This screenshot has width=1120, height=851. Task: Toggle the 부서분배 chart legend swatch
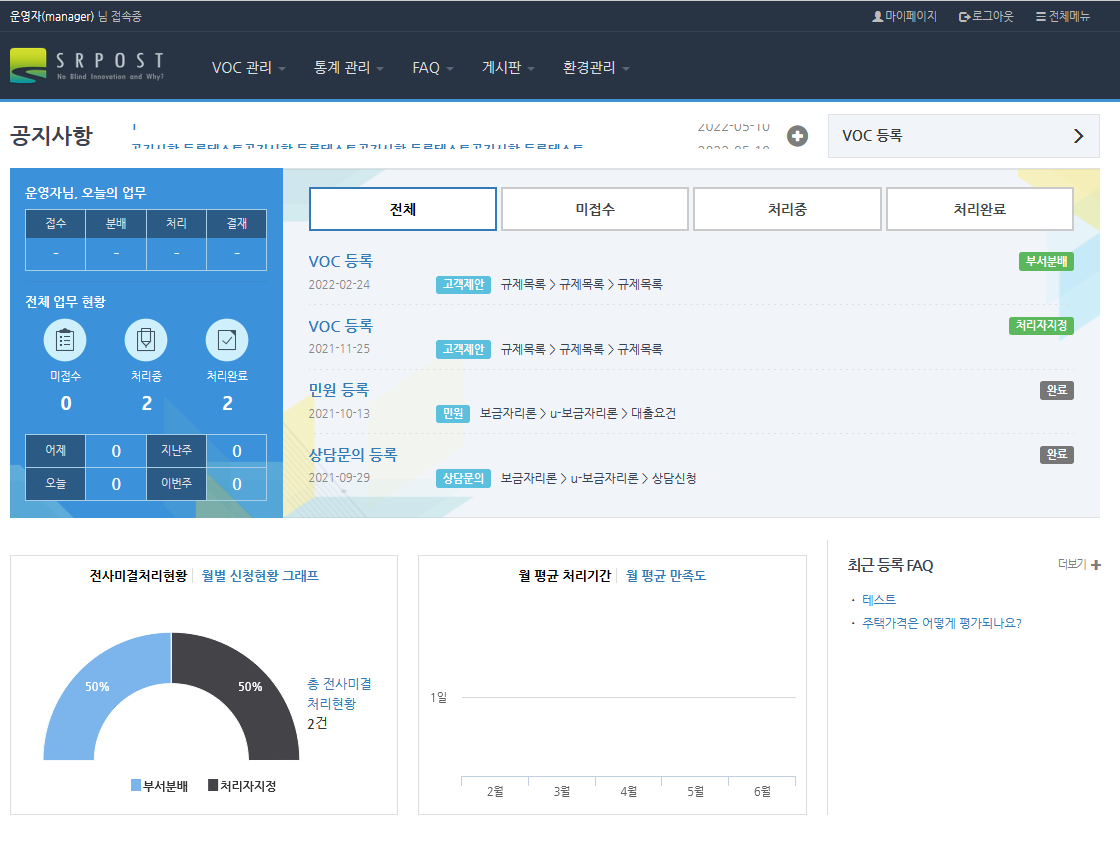(x=136, y=786)
